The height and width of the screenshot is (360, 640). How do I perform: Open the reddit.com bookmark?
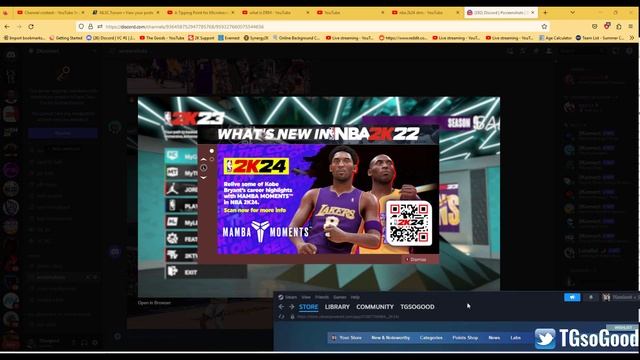(x=403, y=38)
